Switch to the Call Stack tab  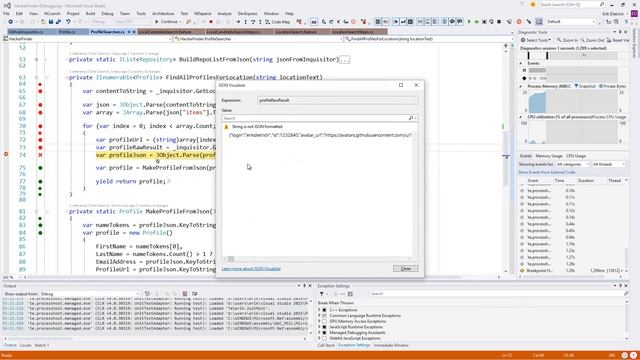(326, 346)
